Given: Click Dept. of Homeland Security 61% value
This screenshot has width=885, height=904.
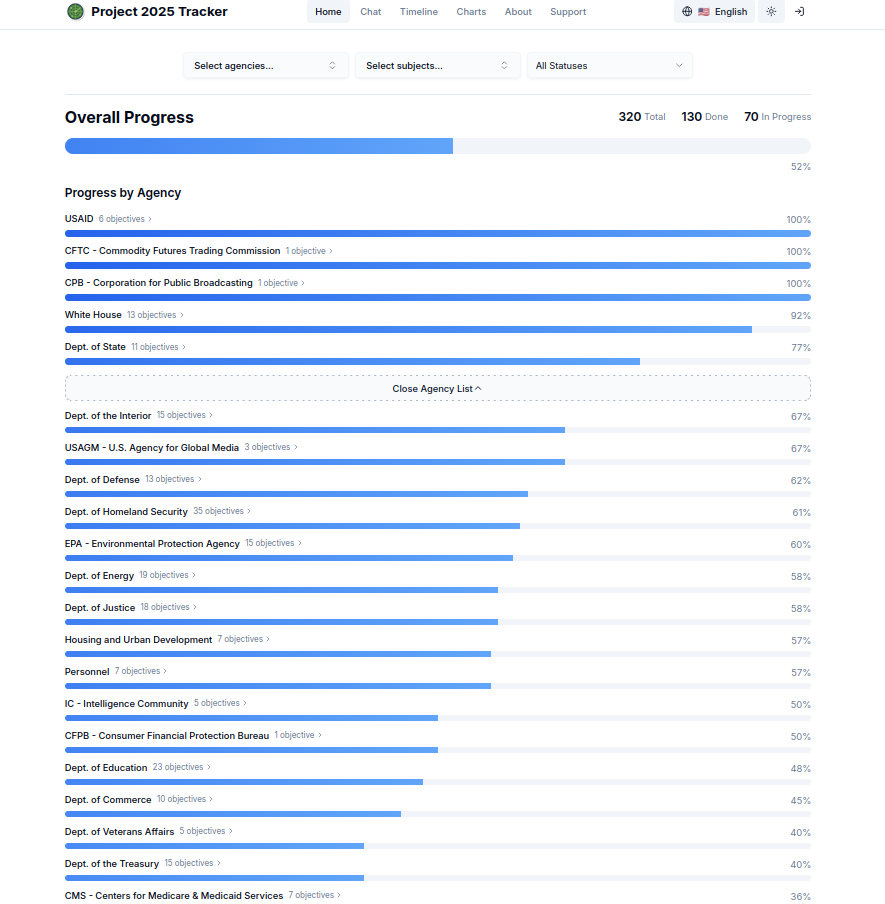Looking at the screenshot, I should (x=801, y=513).
